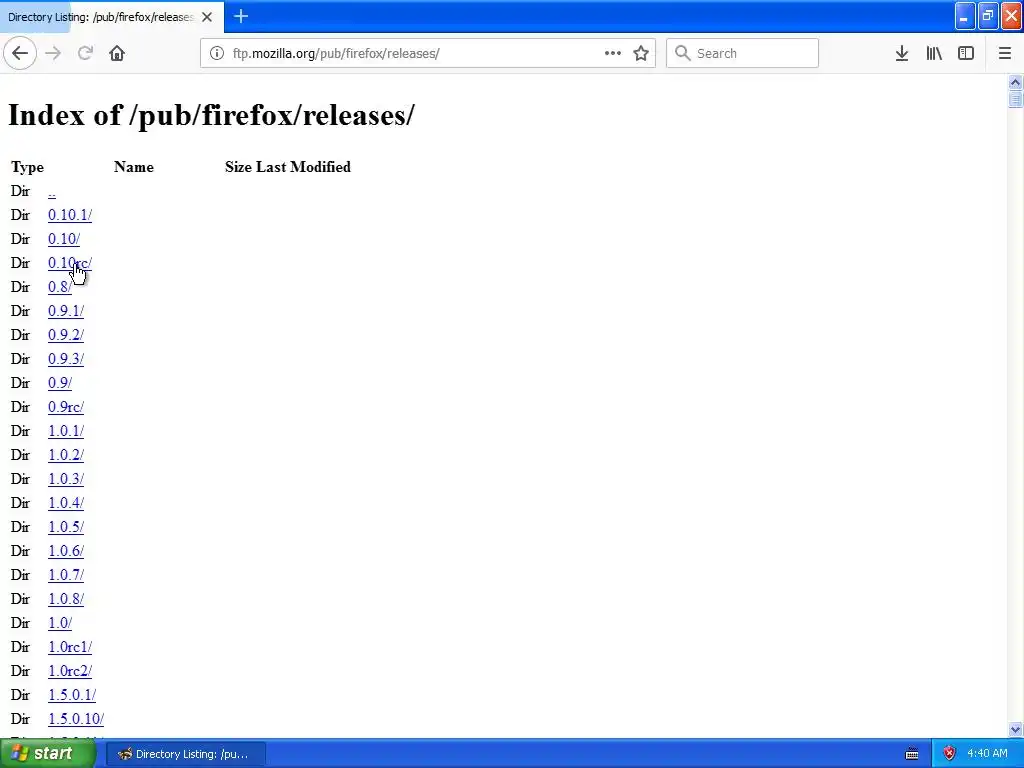This screenshot has width=1024, height=768.
Task: Click the scrollbar down arrow
Action: tap(1015, 729)
